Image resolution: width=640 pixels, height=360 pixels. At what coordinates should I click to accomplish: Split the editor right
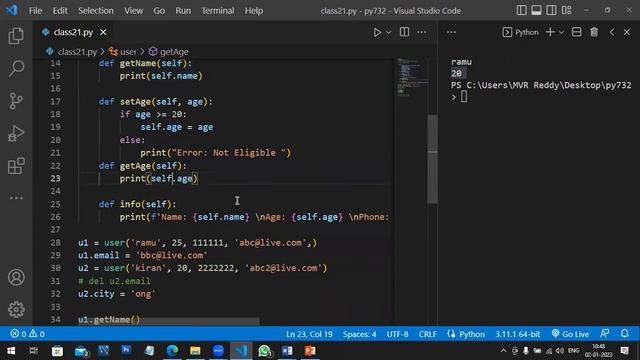404,32
